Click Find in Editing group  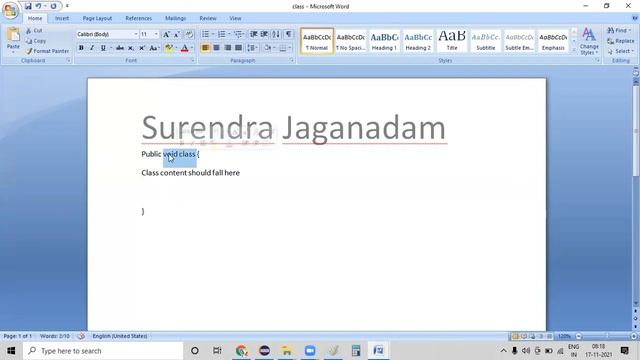(x=619, y=31)
